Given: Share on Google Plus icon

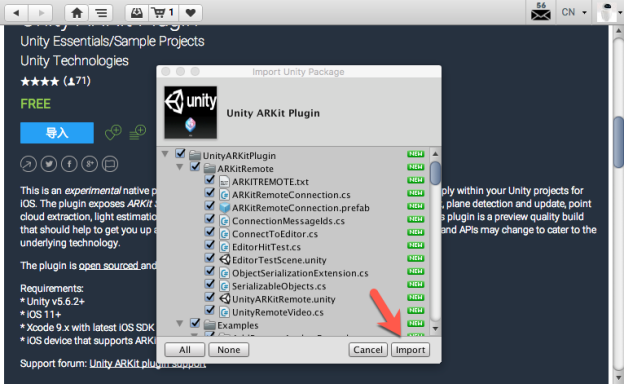Looking at the screenshot, I should click(90, 164).
